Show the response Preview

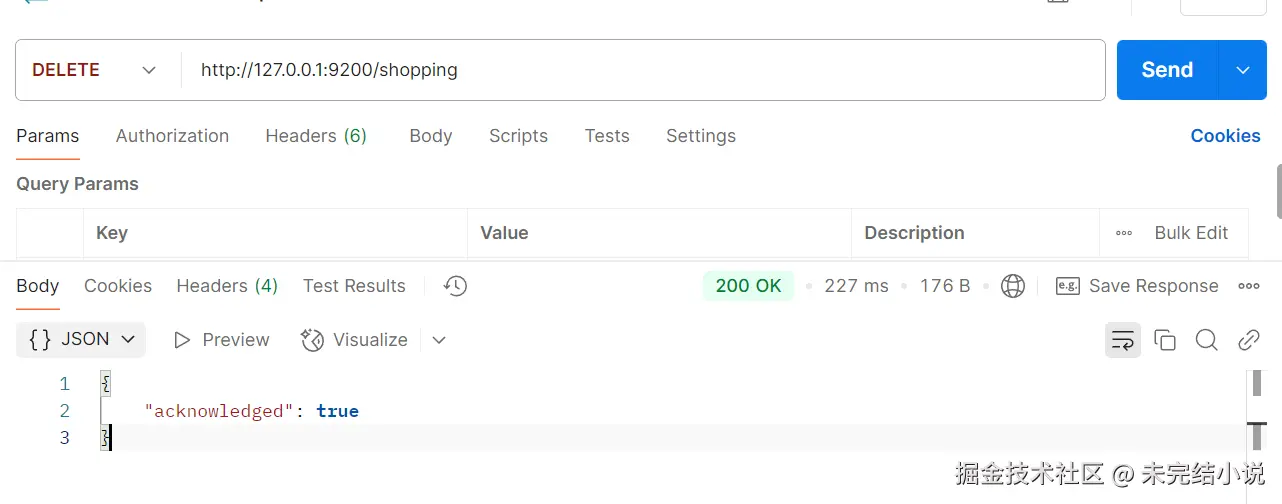[x=222, y=340]
